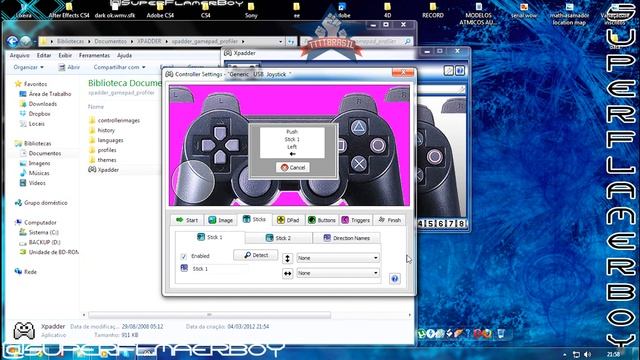
Task: Expand the Compartilhar com dropdown
Action: coord(119,67)
